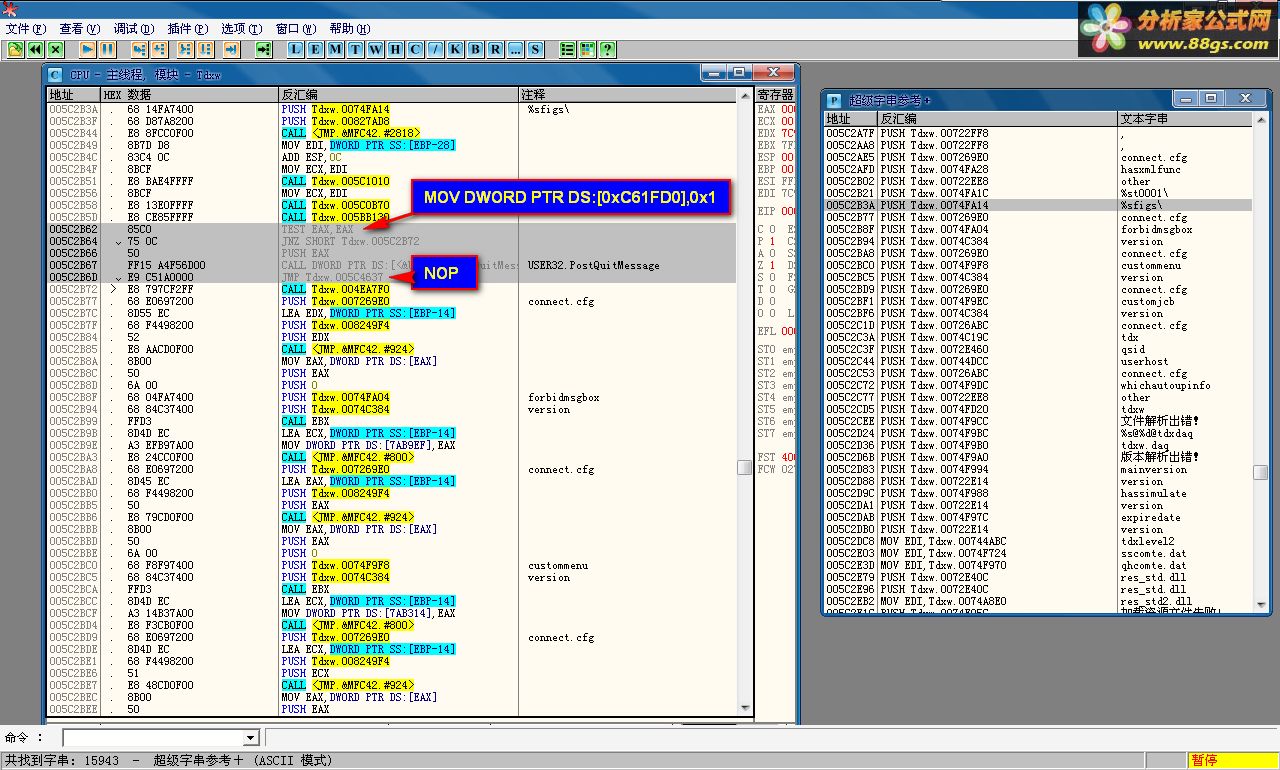Open References window with R button
This screenshot has height=770, width=1280.
[x=496, y=49]
